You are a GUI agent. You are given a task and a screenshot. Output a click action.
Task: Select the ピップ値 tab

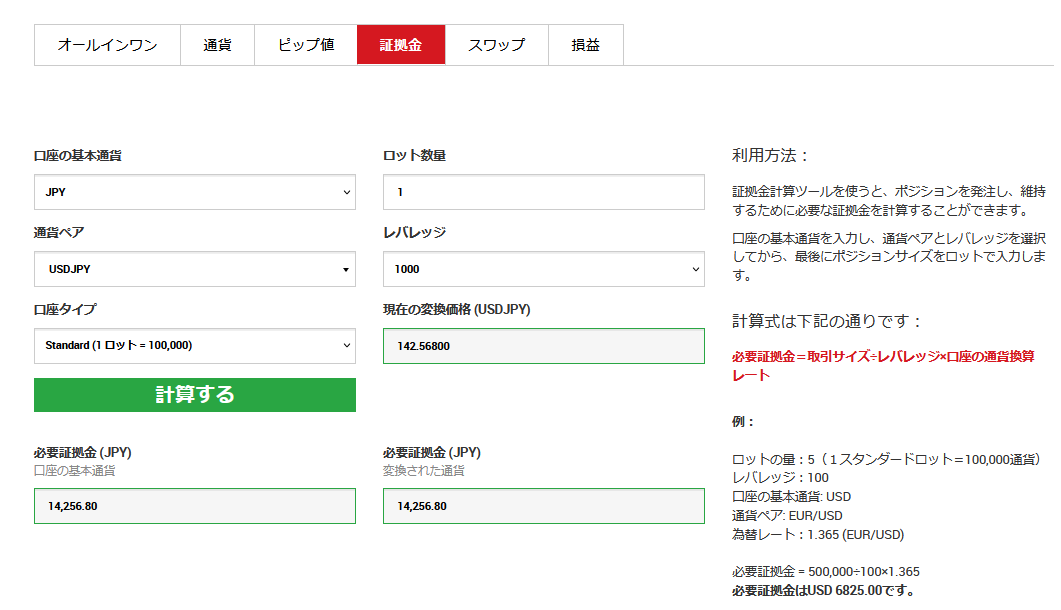click(306, 45)
